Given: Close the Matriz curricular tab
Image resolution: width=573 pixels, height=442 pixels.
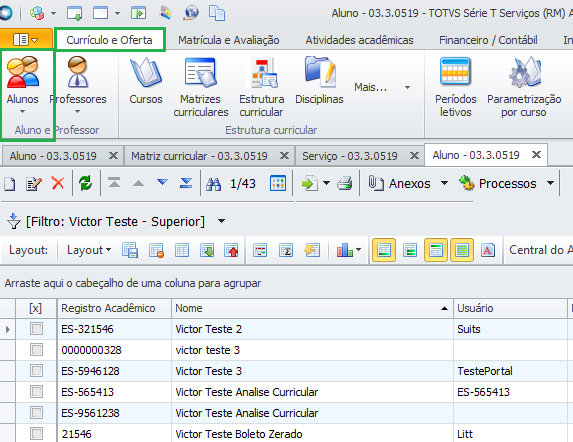Looking at the screenshot, I should pos(284,156).
